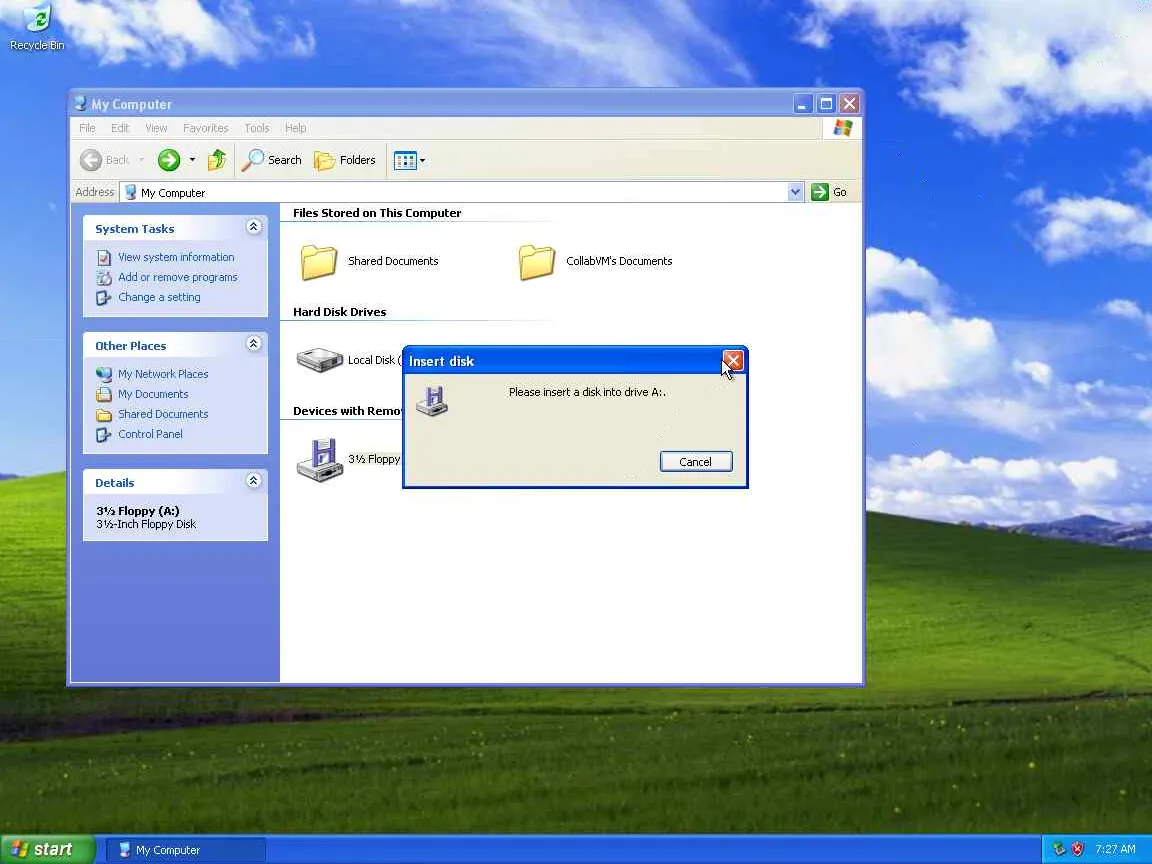Open the View menu
Viewport: 1152px width, 864px height.
pyautogui.click(x=156, y=128)
